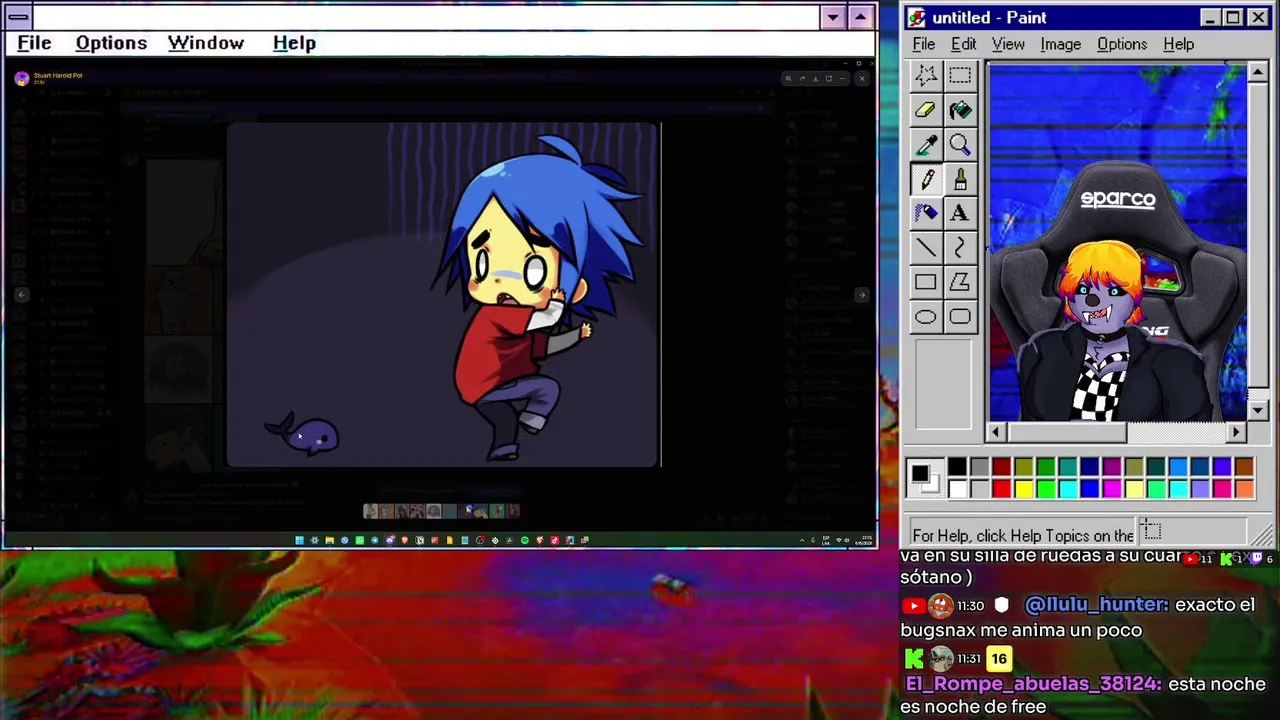This screenshot has height=720, width=1280.
Task: Select the Pencil tool in Paint
Action: [x=926, y=179]
